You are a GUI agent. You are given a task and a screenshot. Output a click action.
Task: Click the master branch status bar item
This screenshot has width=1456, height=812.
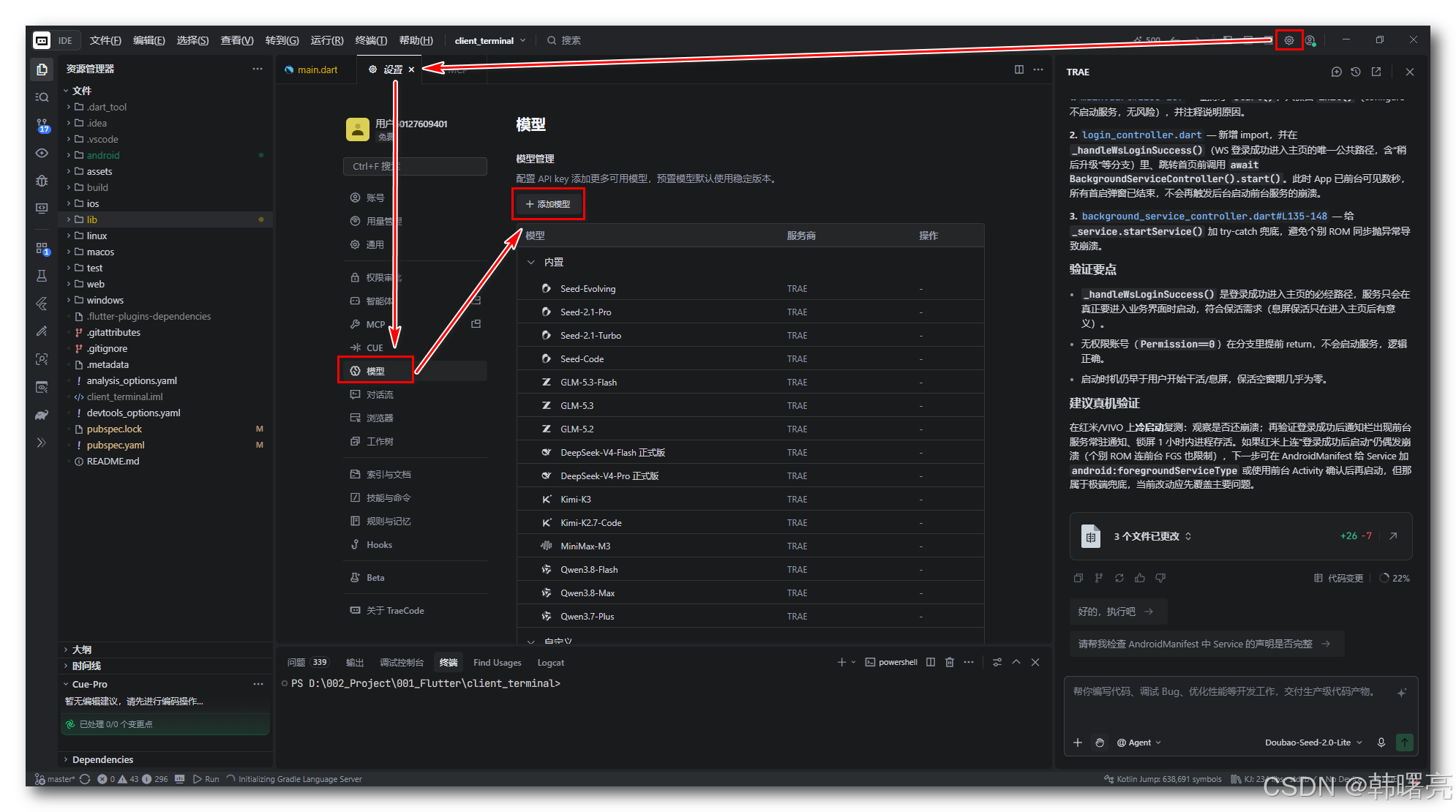[56, 779]
